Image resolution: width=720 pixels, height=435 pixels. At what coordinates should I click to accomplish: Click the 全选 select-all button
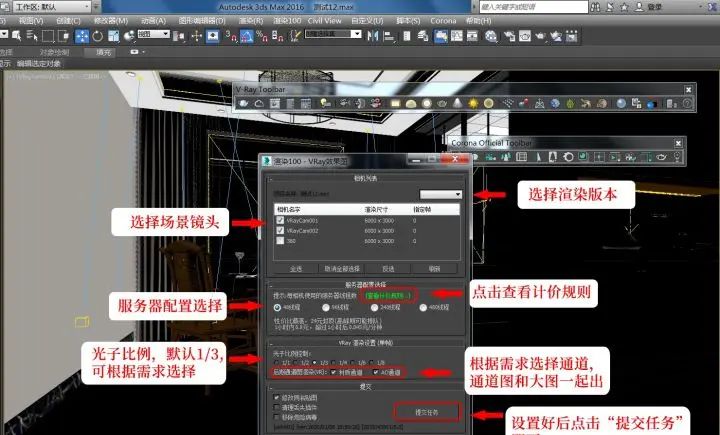[x=296, y=268]
